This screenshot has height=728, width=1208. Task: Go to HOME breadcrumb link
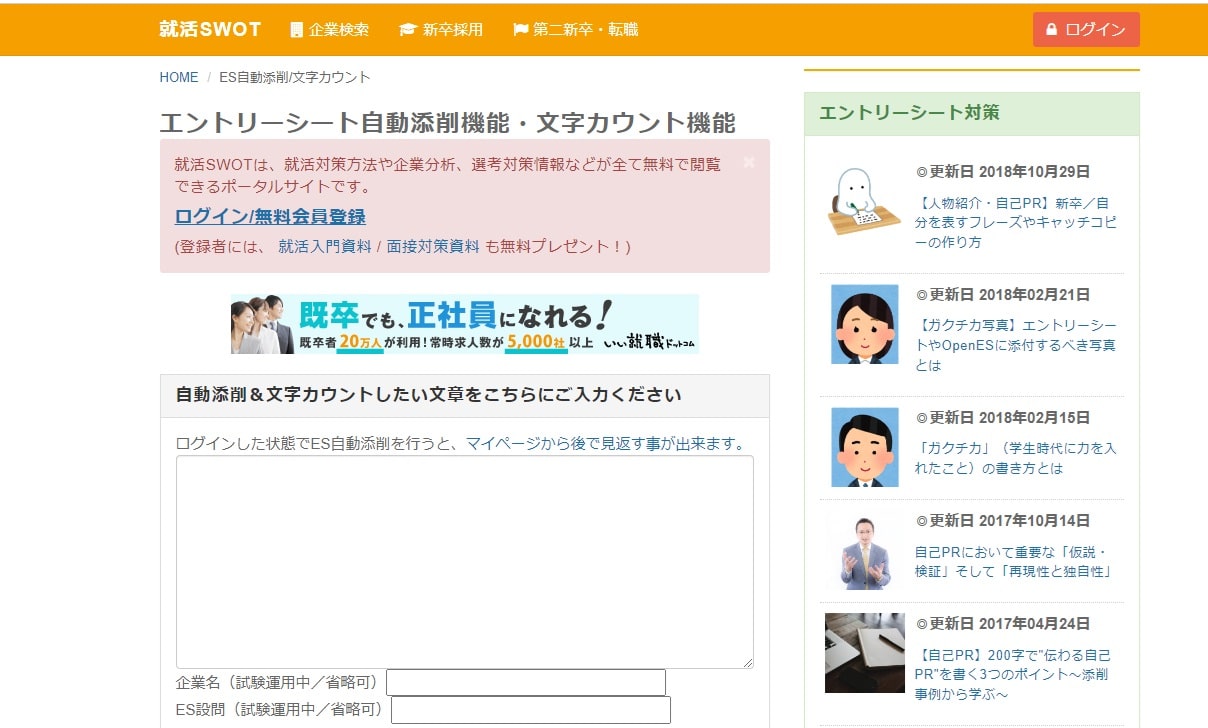pyautogui.click(x=179, y=77)
